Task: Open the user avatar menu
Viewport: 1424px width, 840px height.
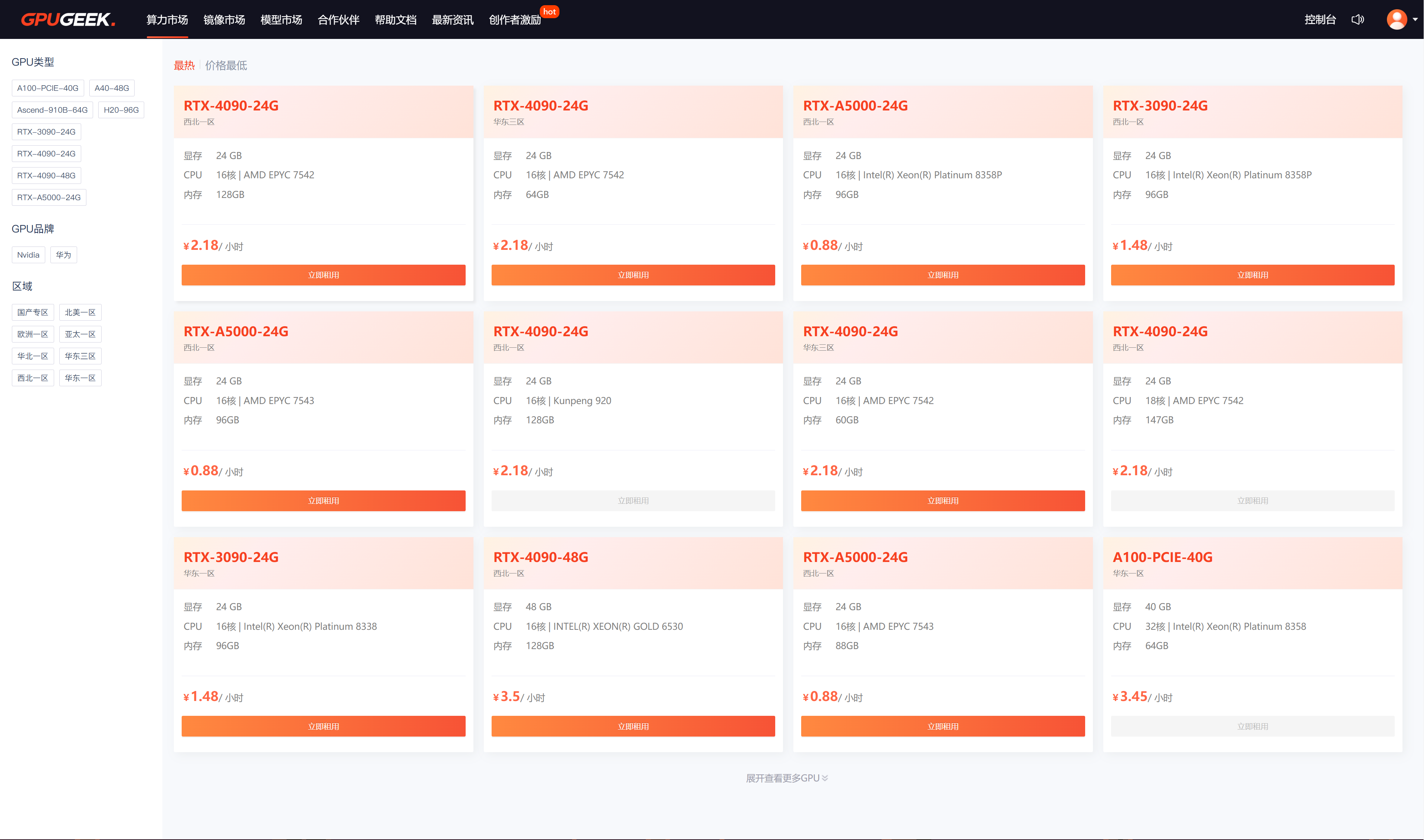Action: click(x=1396, y=19)
